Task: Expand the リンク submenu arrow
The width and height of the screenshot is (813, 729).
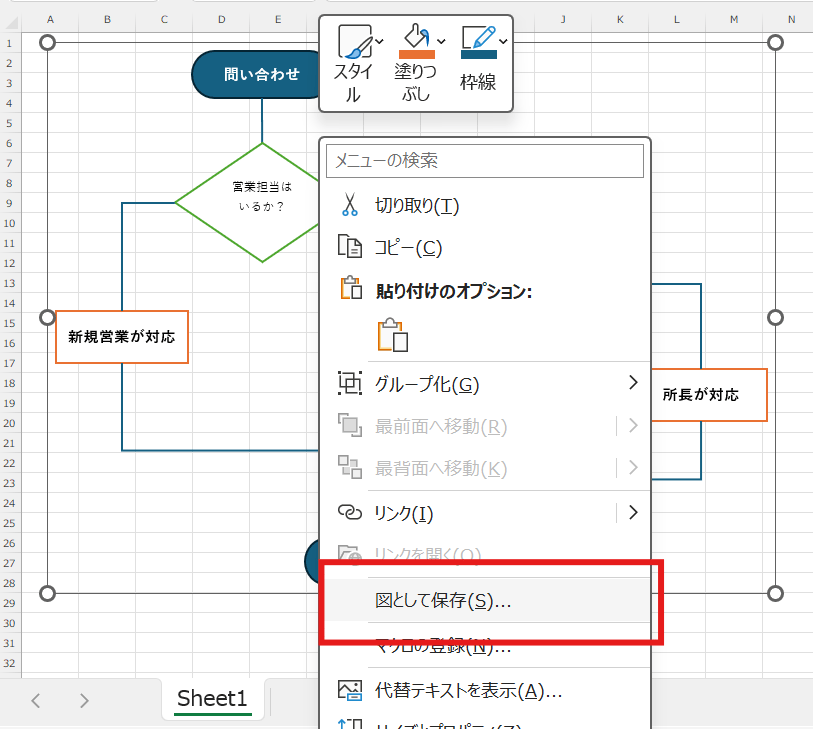Action: point(632,512)
